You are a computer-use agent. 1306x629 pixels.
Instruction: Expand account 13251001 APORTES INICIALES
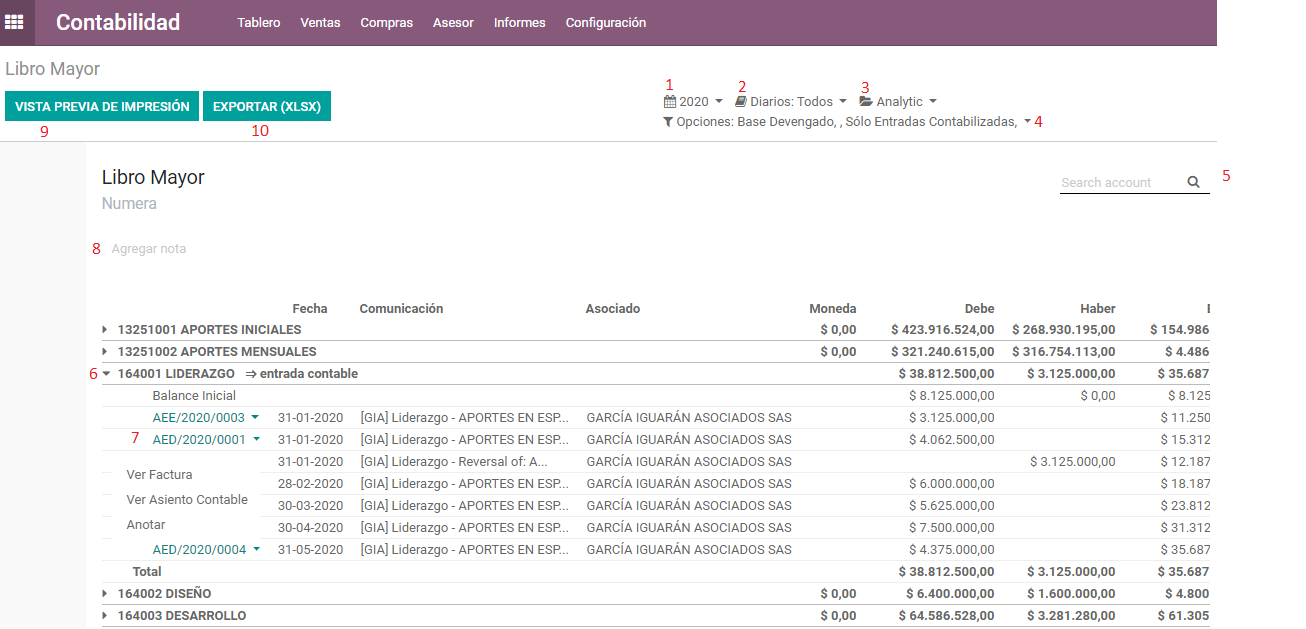coord(105,329)
